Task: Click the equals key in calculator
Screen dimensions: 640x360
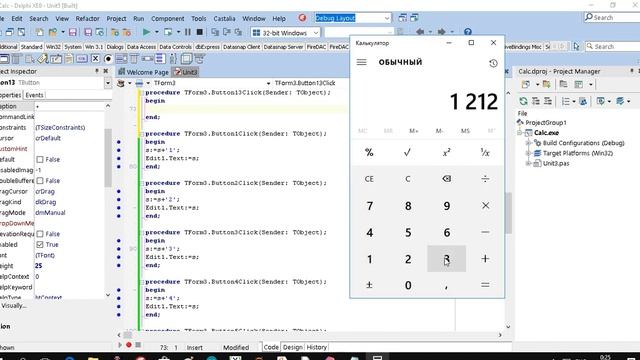Action: pos(485,285)
